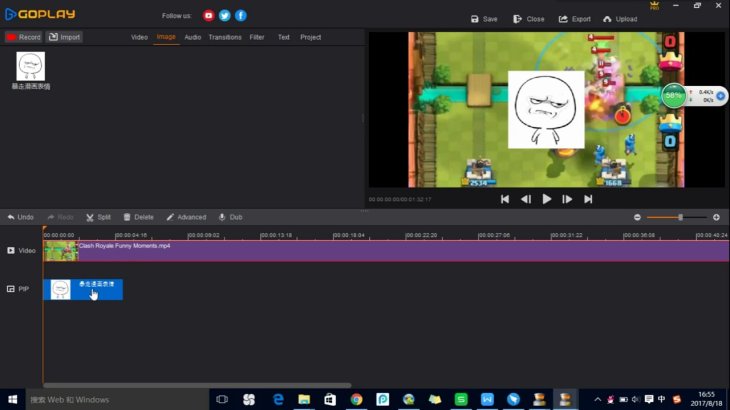The width and height of the screenshot is (730, 410).
Task: Zoom in the timeline with plus icon
Action: [x=716, y=217]
